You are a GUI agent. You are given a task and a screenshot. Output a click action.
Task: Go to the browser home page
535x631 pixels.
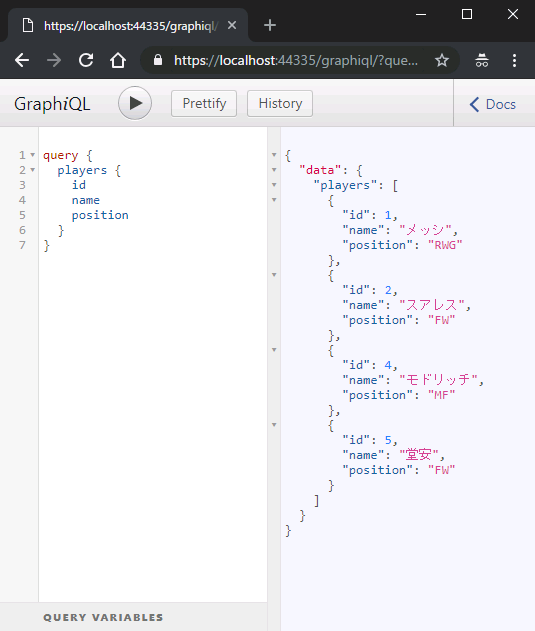coord(118,60)
